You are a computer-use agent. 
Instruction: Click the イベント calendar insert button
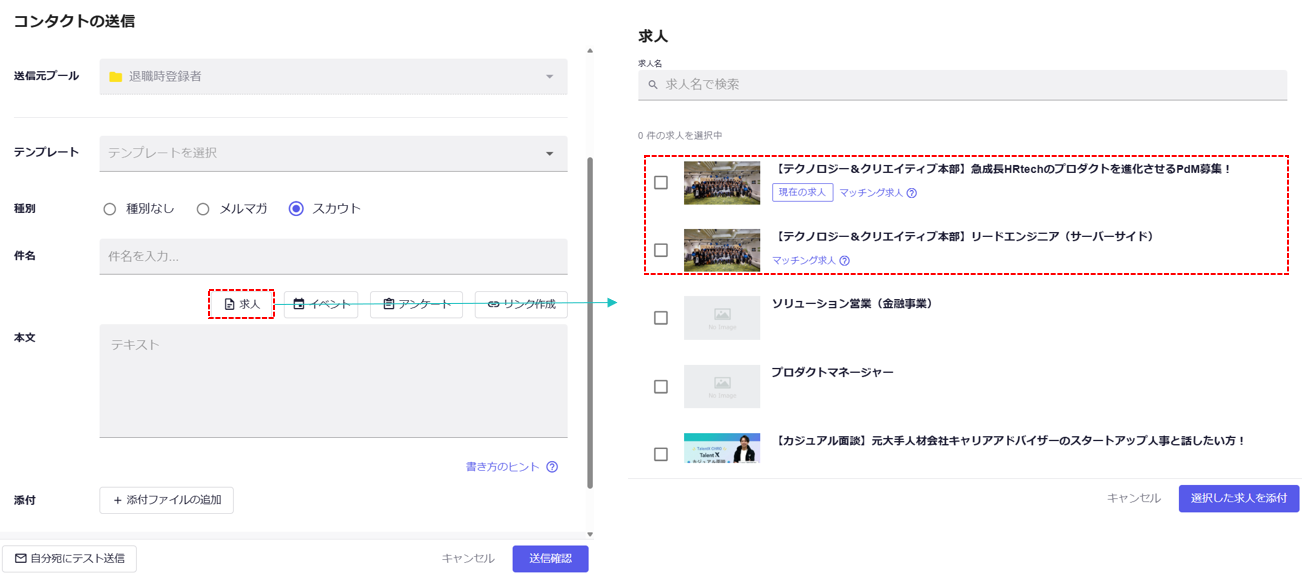321,304
